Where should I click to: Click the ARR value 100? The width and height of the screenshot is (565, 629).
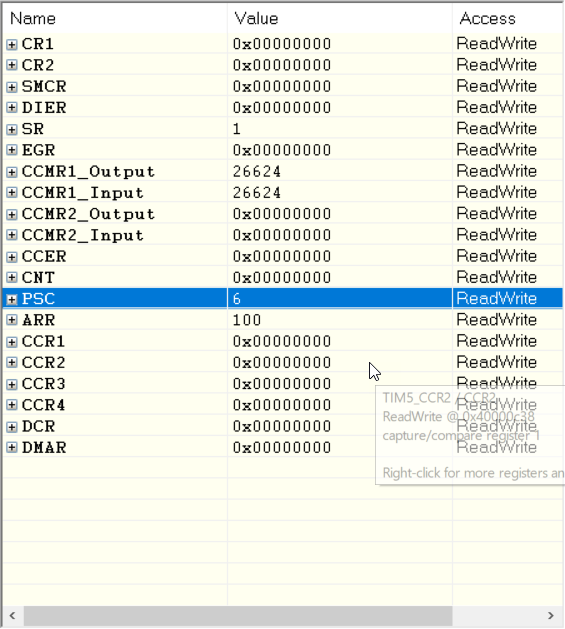tap(247, 321)
